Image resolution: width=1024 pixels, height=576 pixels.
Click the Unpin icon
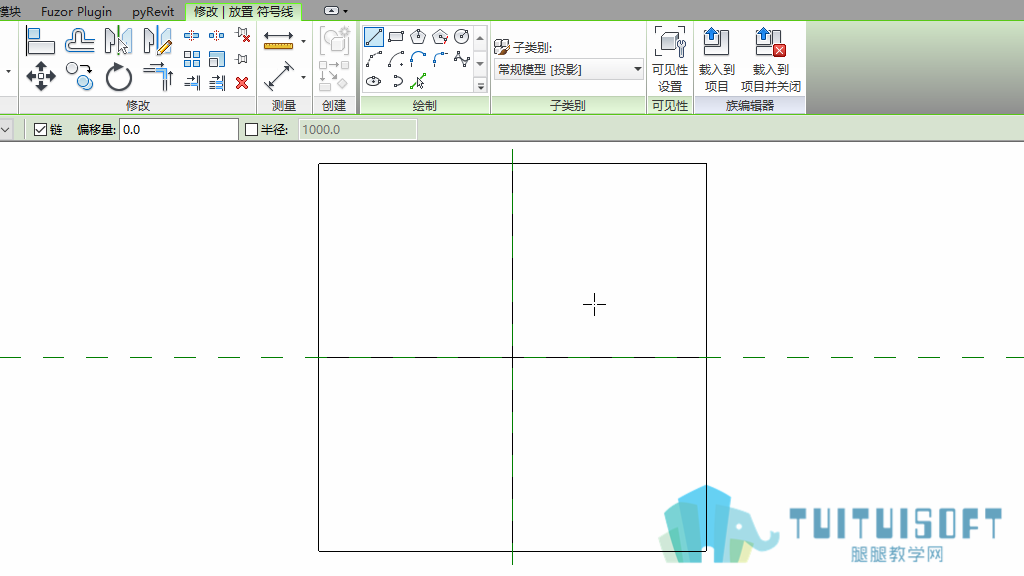tap(242, 35)
